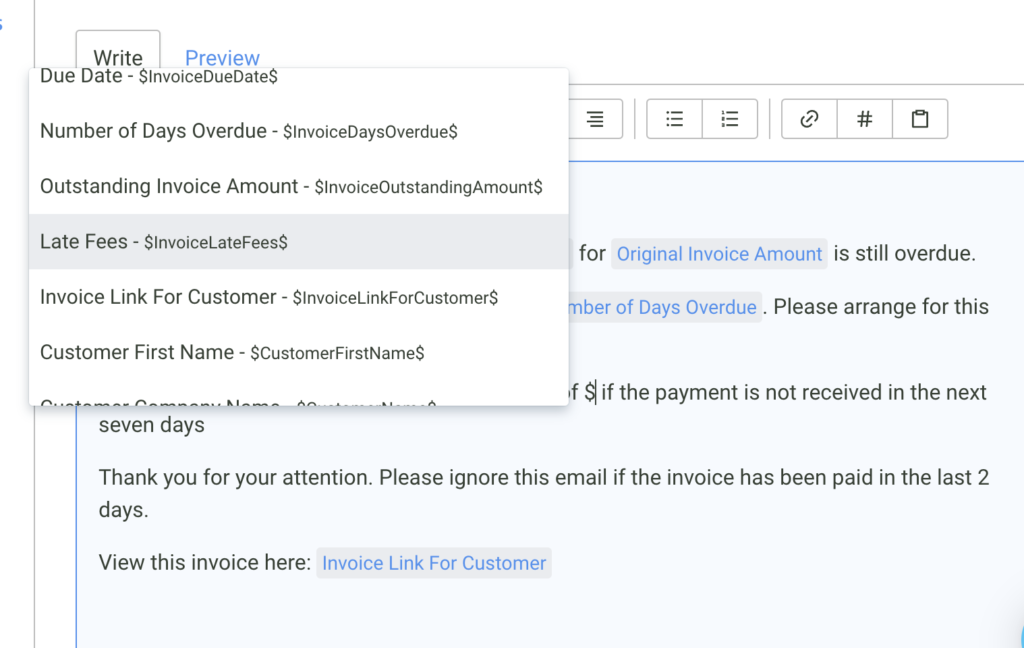The image size is (1024, 648).
Task: Open the Preview tab
Action: pos(222,58)
